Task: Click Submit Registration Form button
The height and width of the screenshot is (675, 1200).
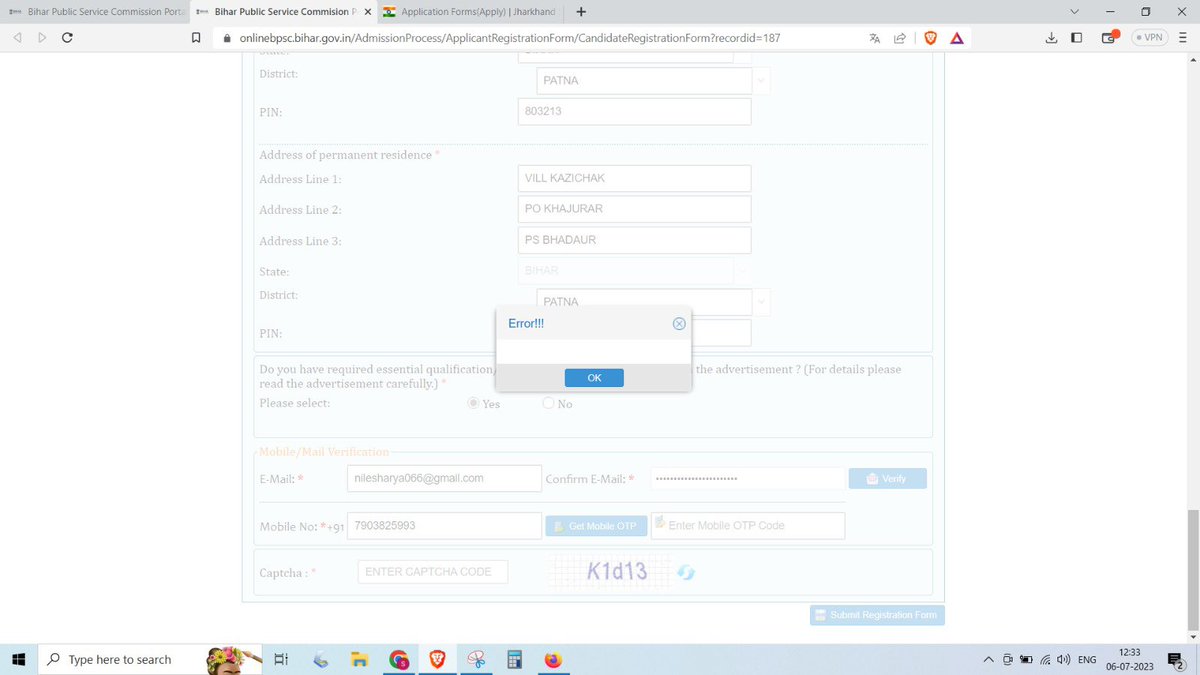Action: click(x=877, y=615)
